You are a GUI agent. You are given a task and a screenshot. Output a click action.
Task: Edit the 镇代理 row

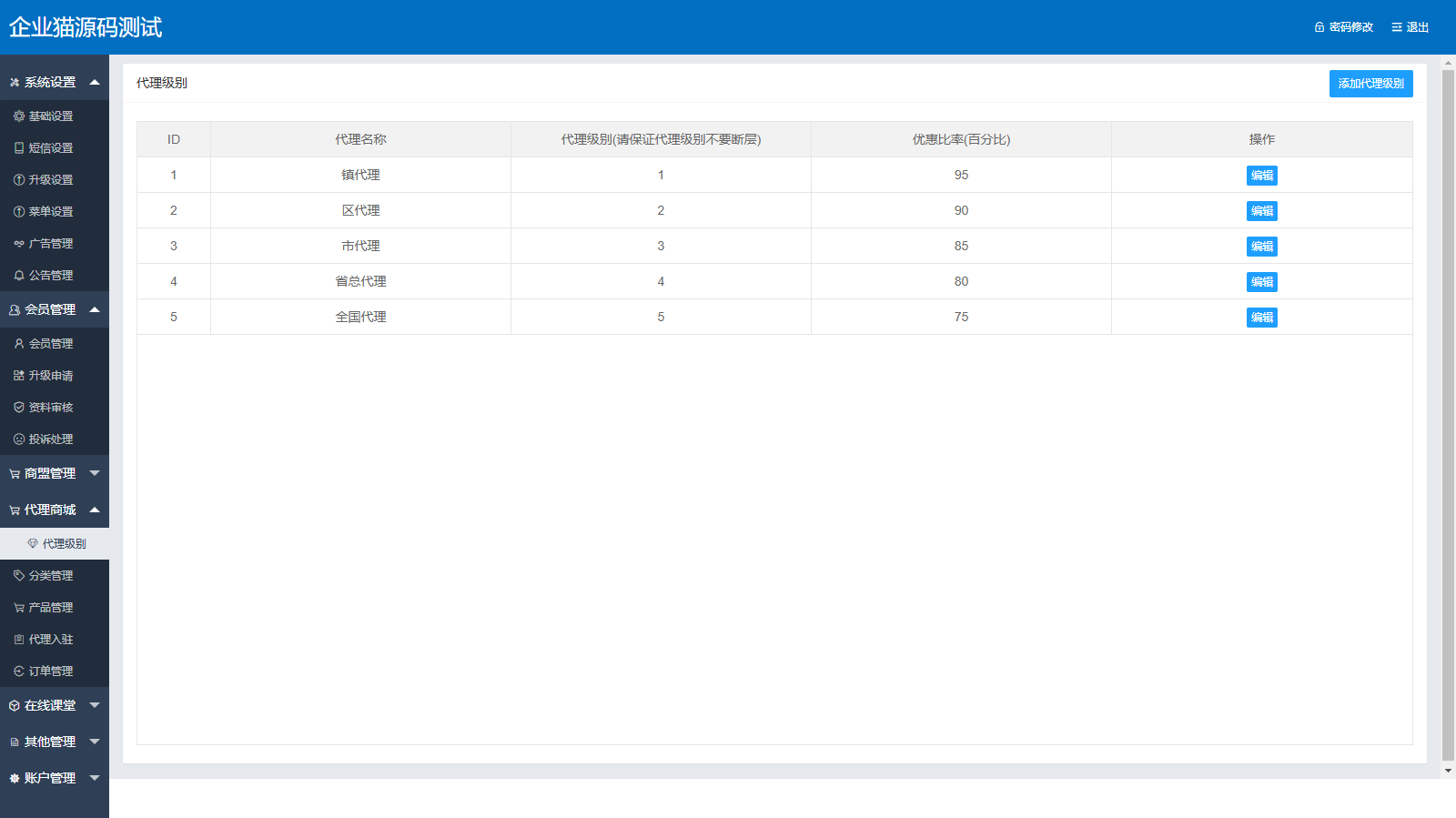click(1261, 176)
